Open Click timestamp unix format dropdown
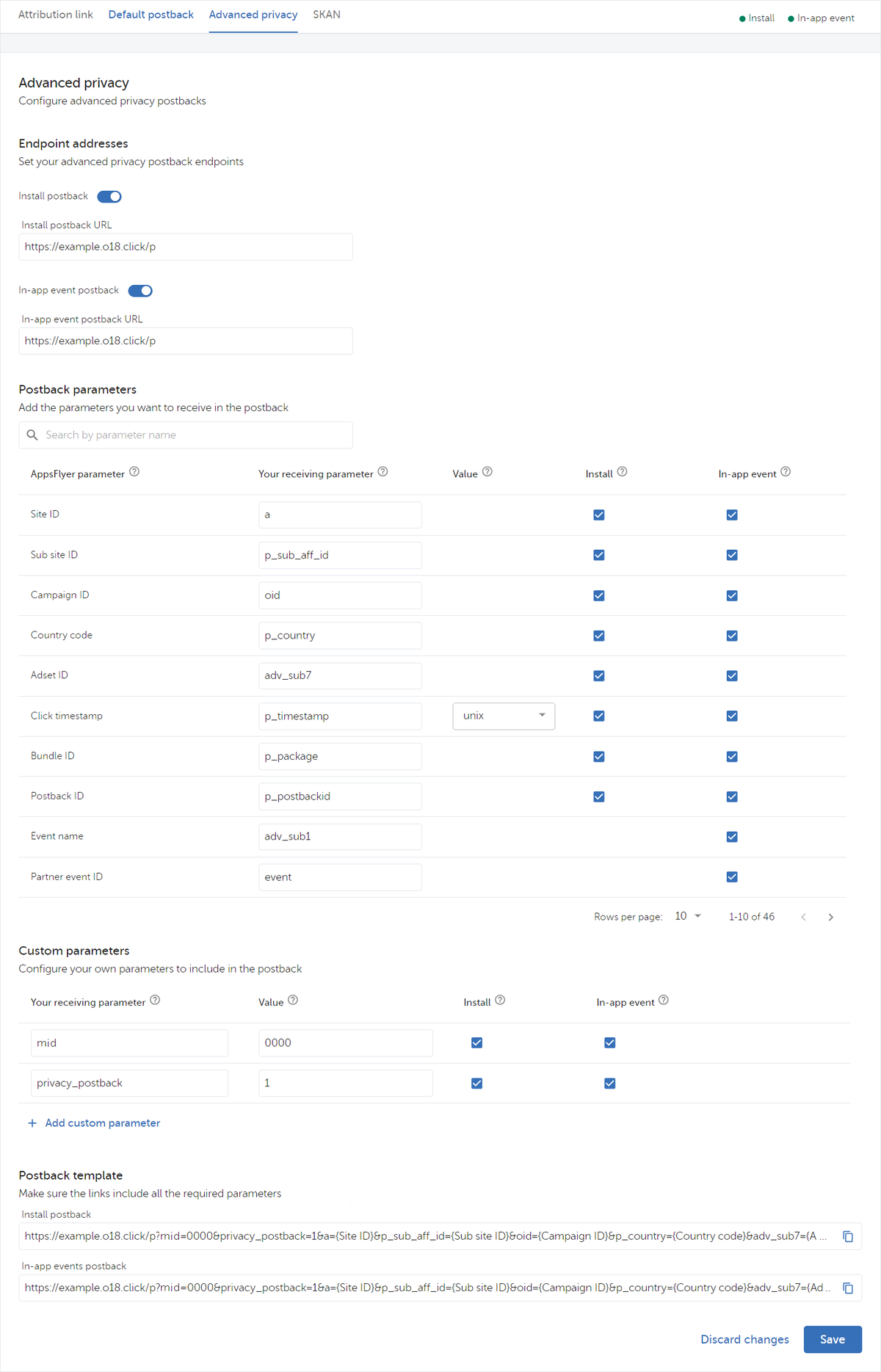The image size is (881, 1372). (x=504, y=716)
